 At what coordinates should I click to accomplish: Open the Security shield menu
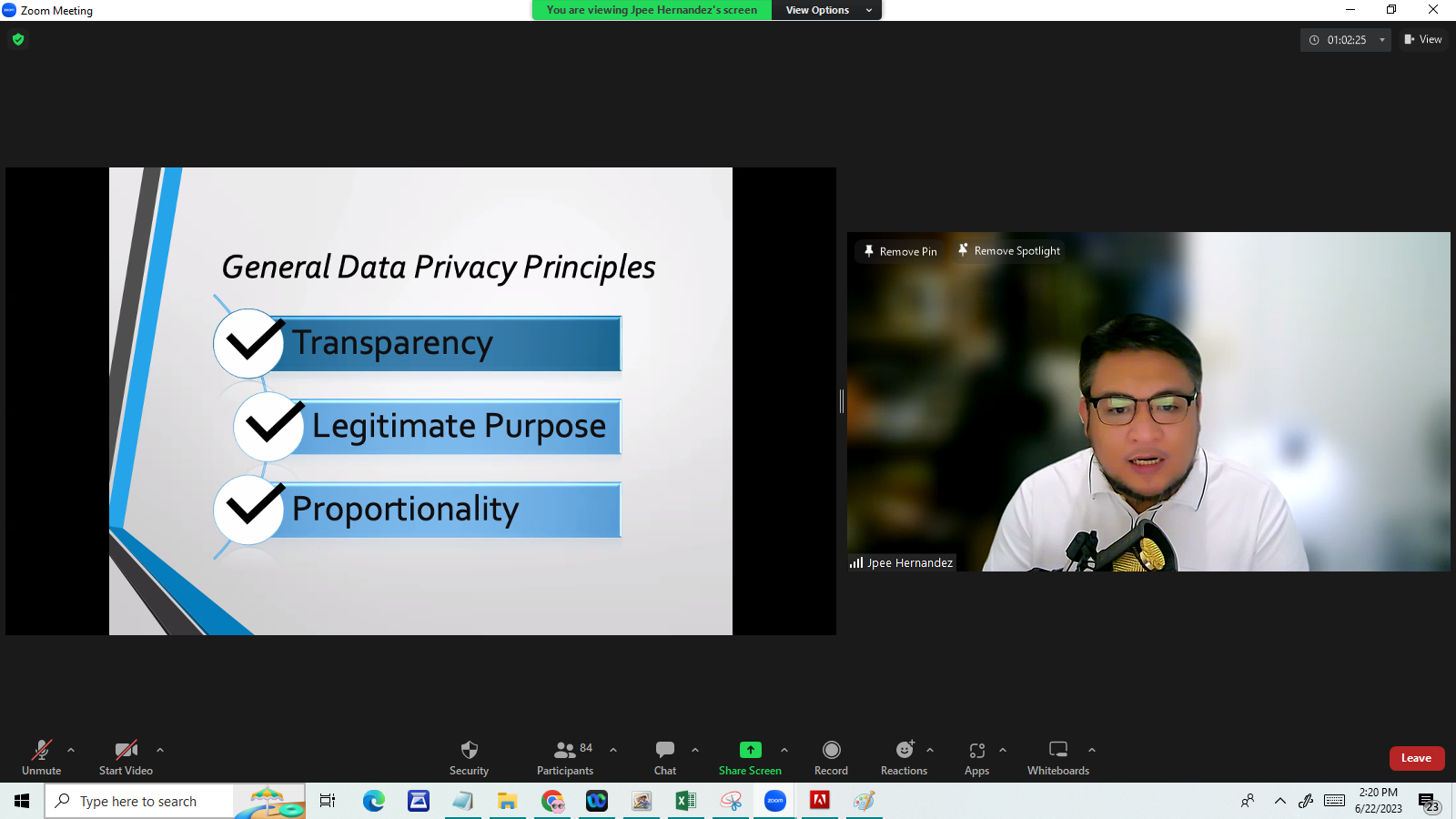[469, 757]
